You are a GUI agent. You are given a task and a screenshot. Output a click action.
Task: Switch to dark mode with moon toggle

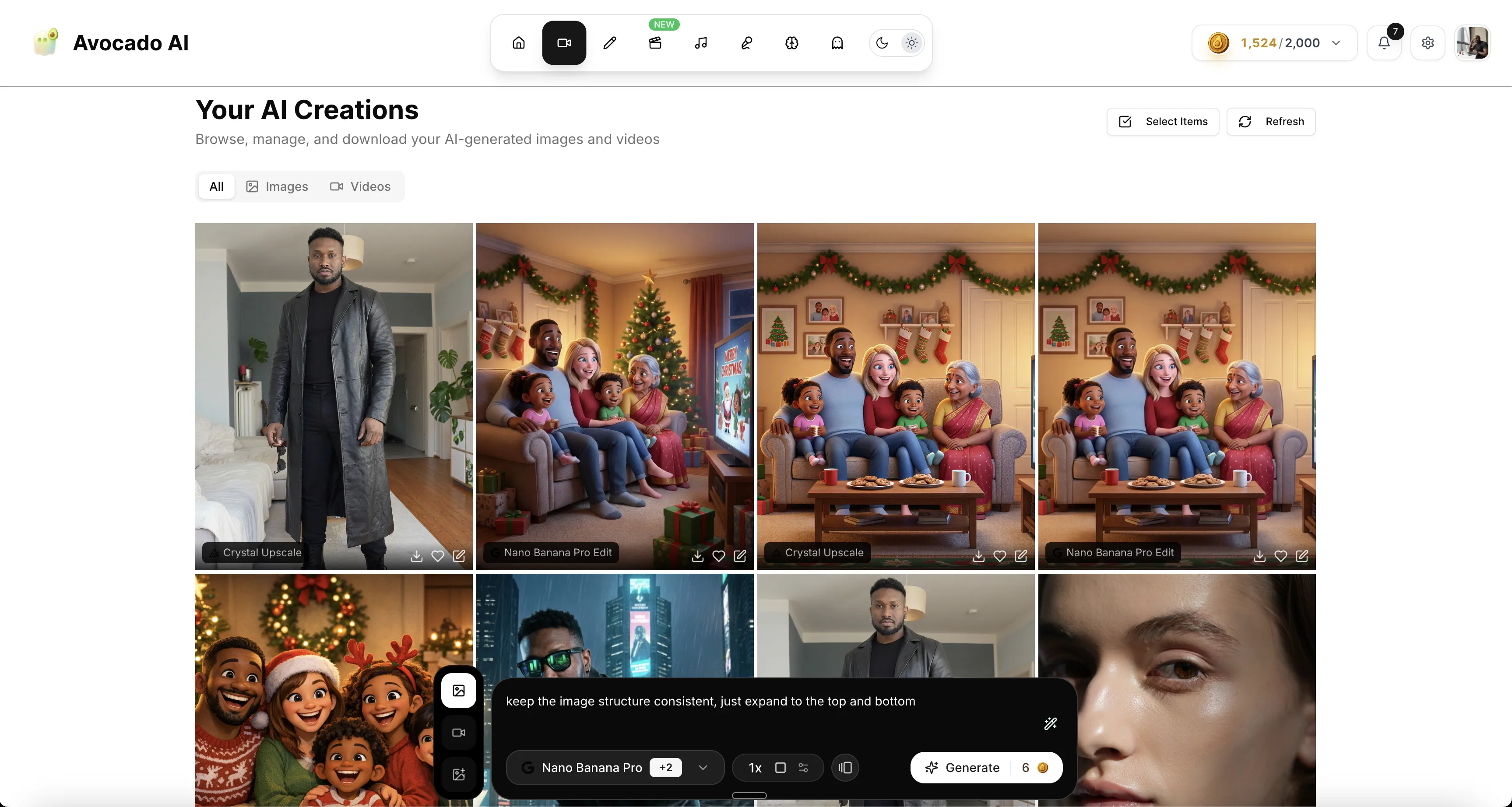point(882,43)
